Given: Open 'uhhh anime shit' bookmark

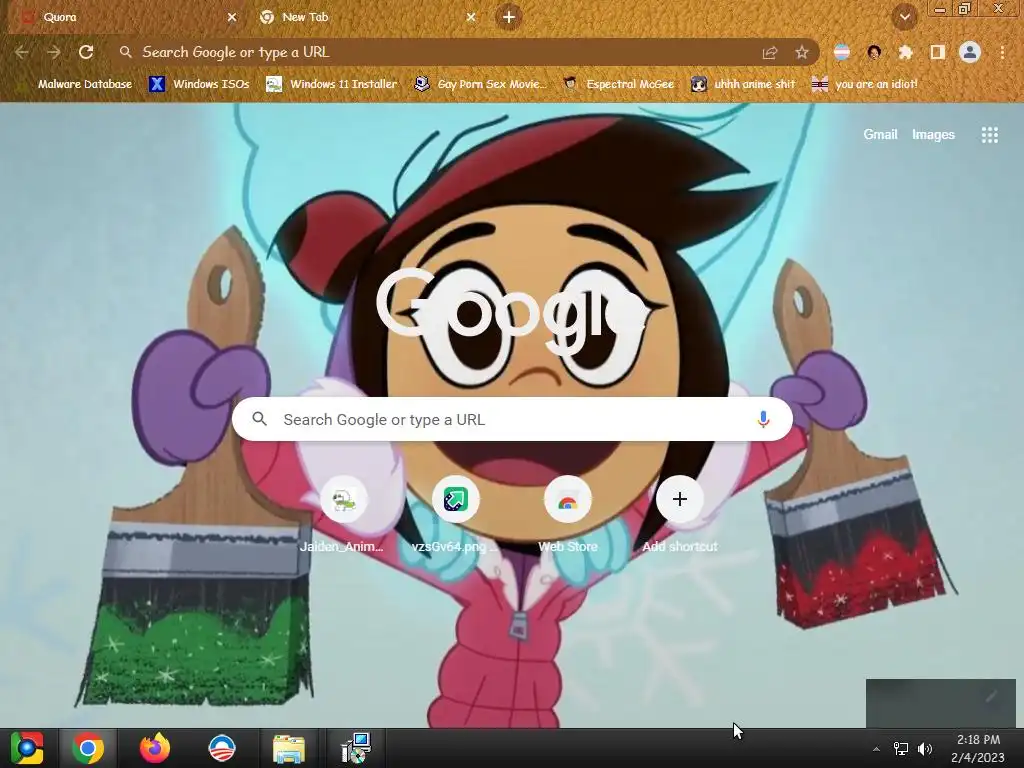Looking at the screenshot, I should point(744,84).
